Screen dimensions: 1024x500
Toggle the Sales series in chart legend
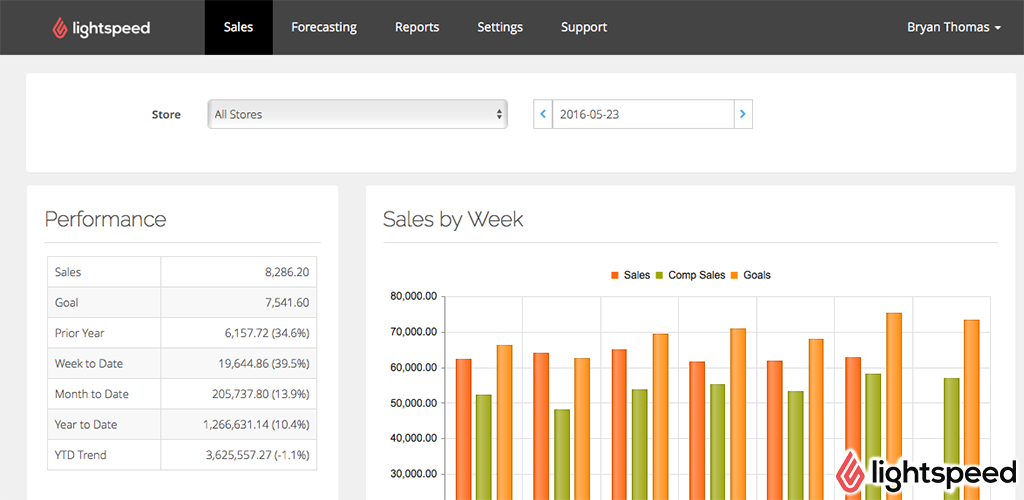[x=630, y=275]
